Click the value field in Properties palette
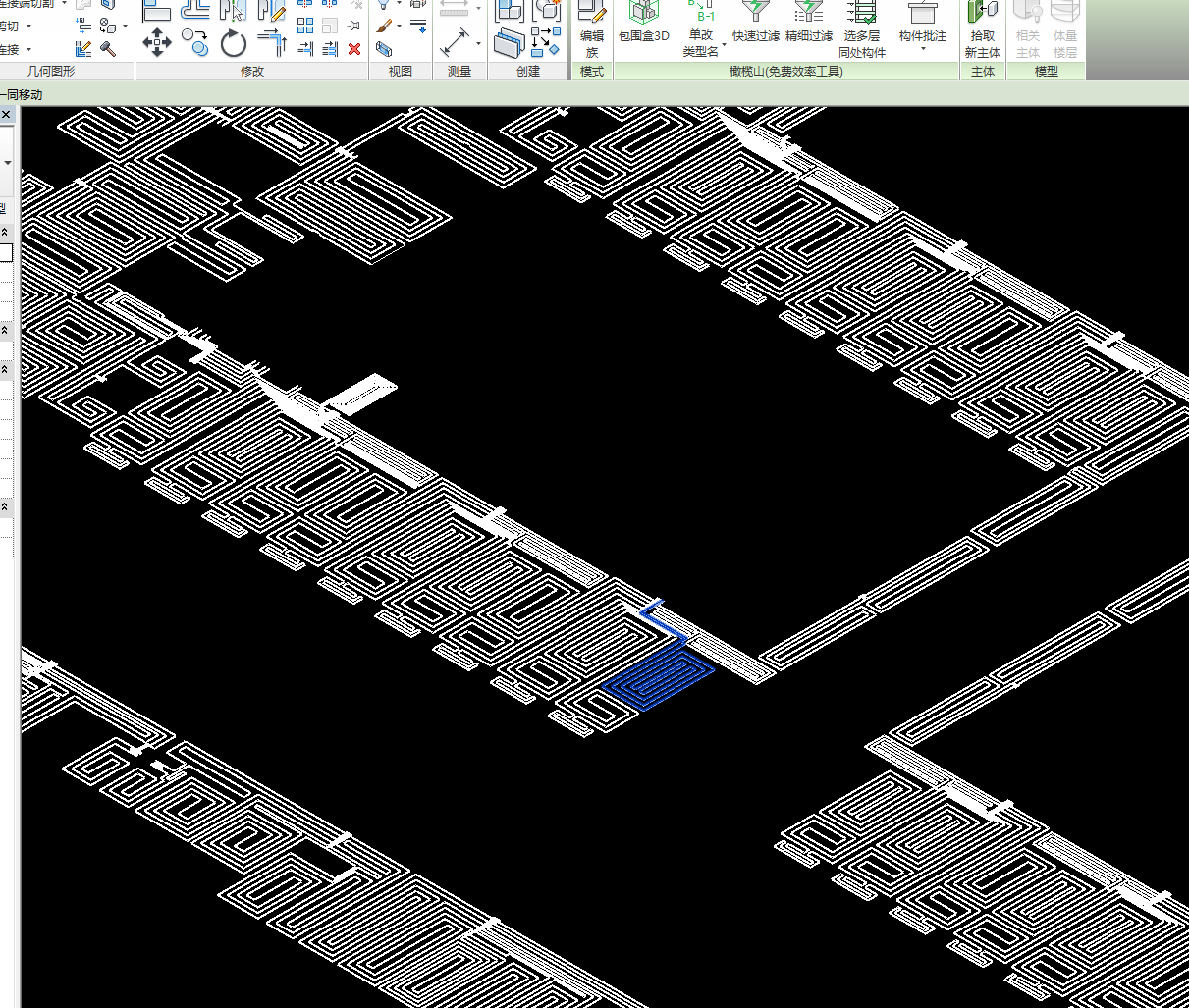 point(6,253)
